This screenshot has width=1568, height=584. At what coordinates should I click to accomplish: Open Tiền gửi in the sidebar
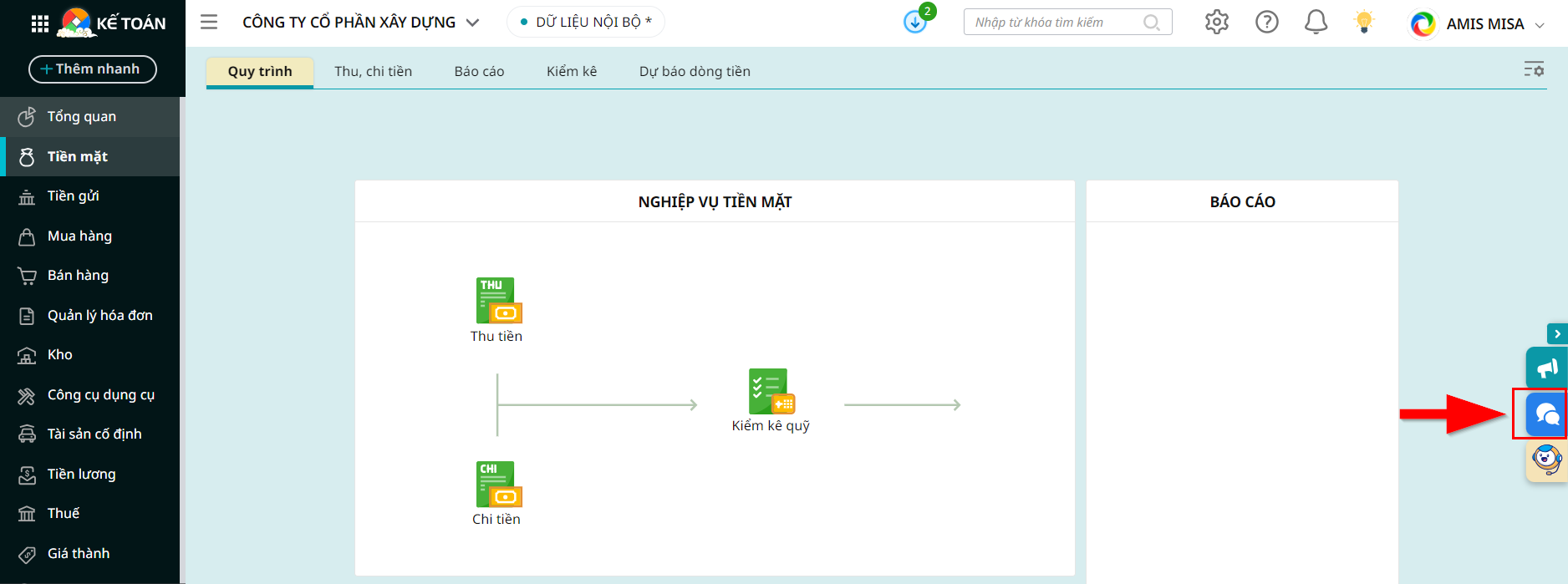pyautogui.click(x=74, y=196)
